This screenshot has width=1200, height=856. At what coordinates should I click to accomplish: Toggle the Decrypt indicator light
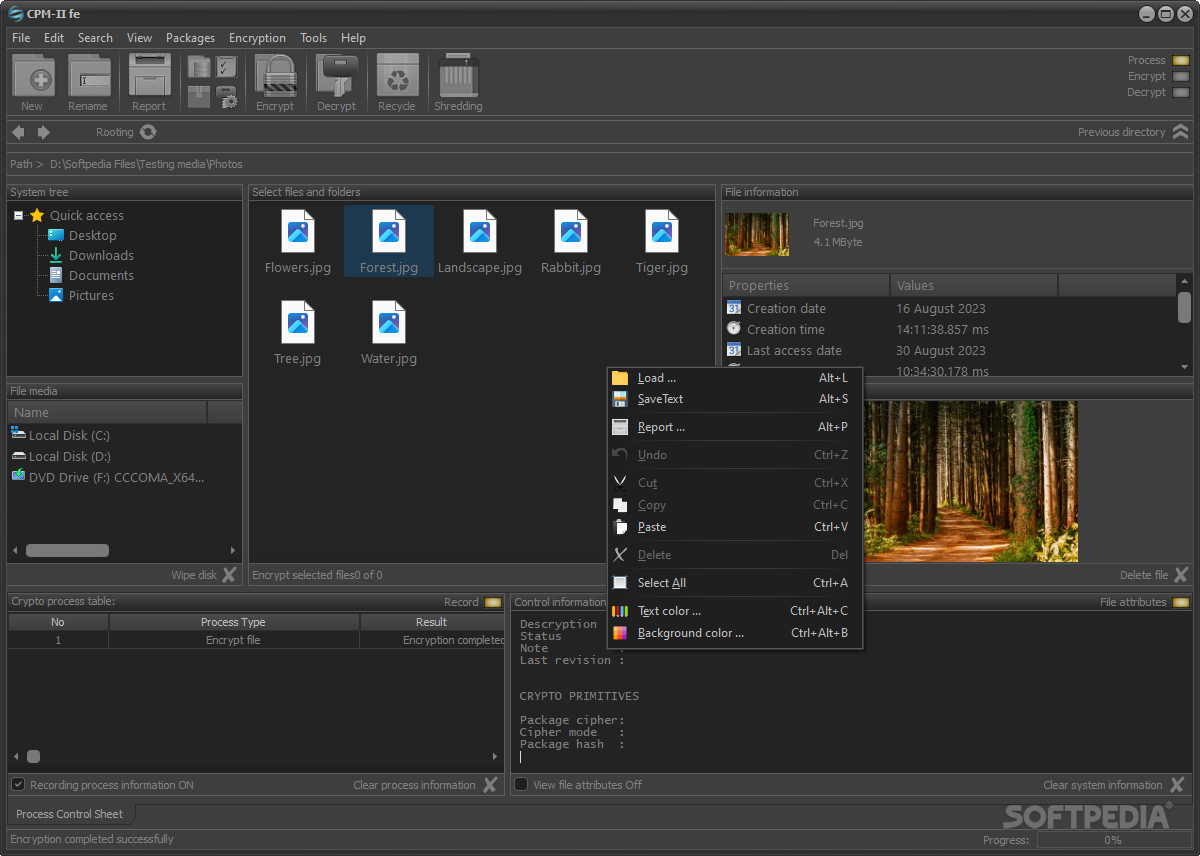pyautogui.click(x=1180, y=92)
